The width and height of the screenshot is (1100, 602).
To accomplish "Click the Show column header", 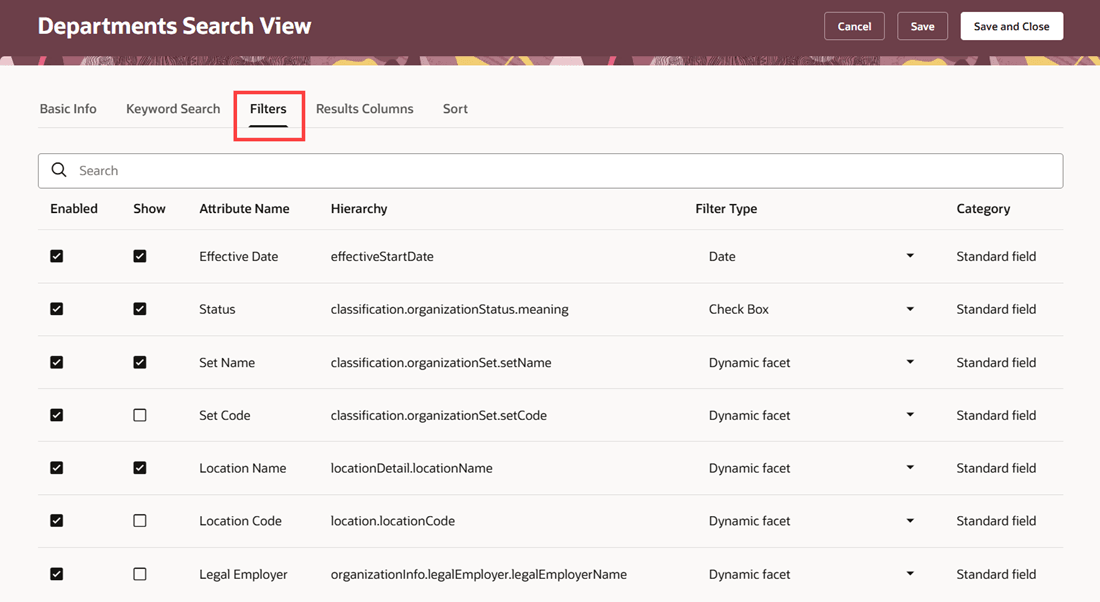I will pyautogui.click(x=149, y=208).
